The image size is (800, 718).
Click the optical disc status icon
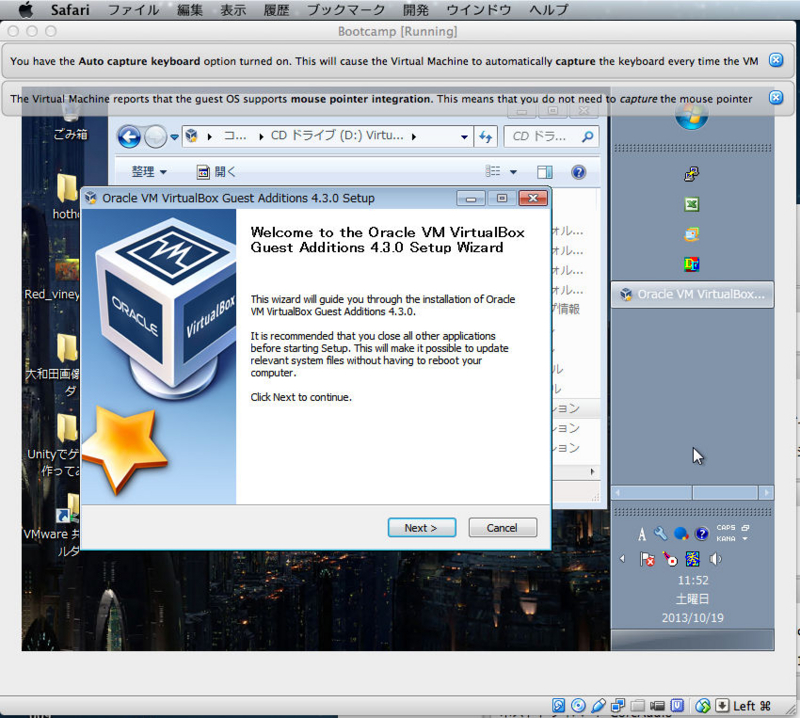click(x=578, y=706)
